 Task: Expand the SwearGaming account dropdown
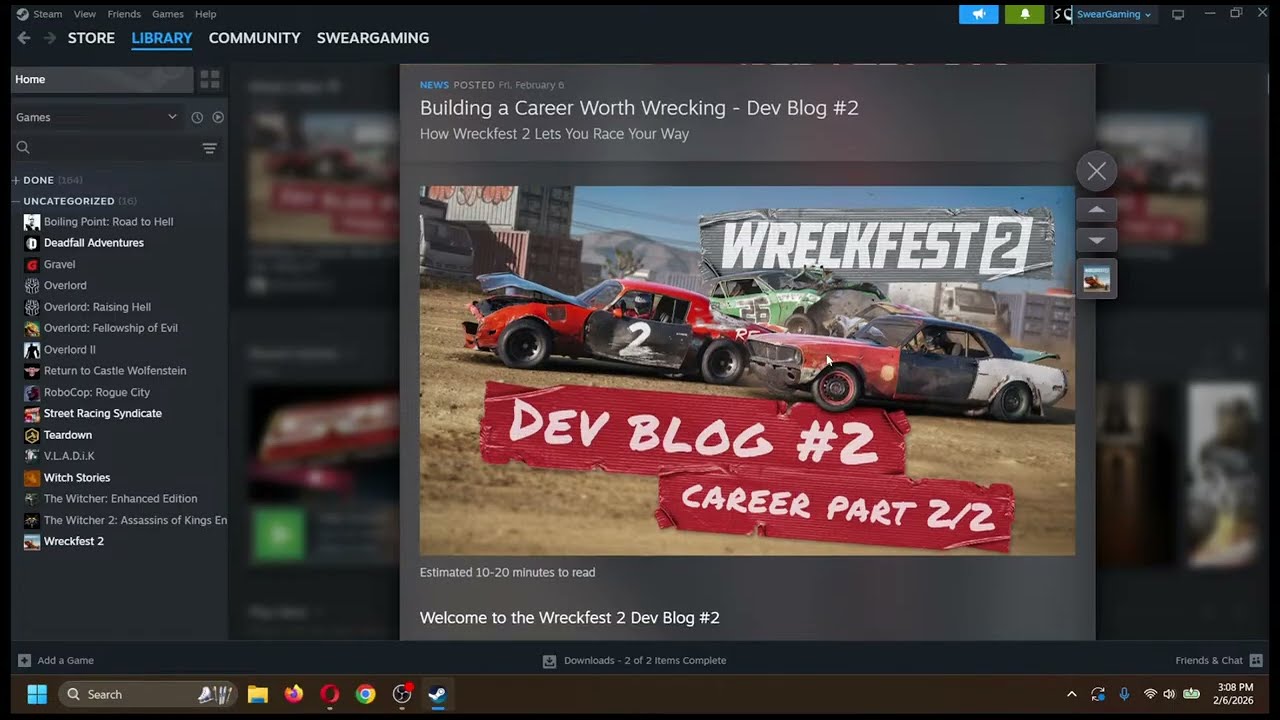pos(1113,14)
